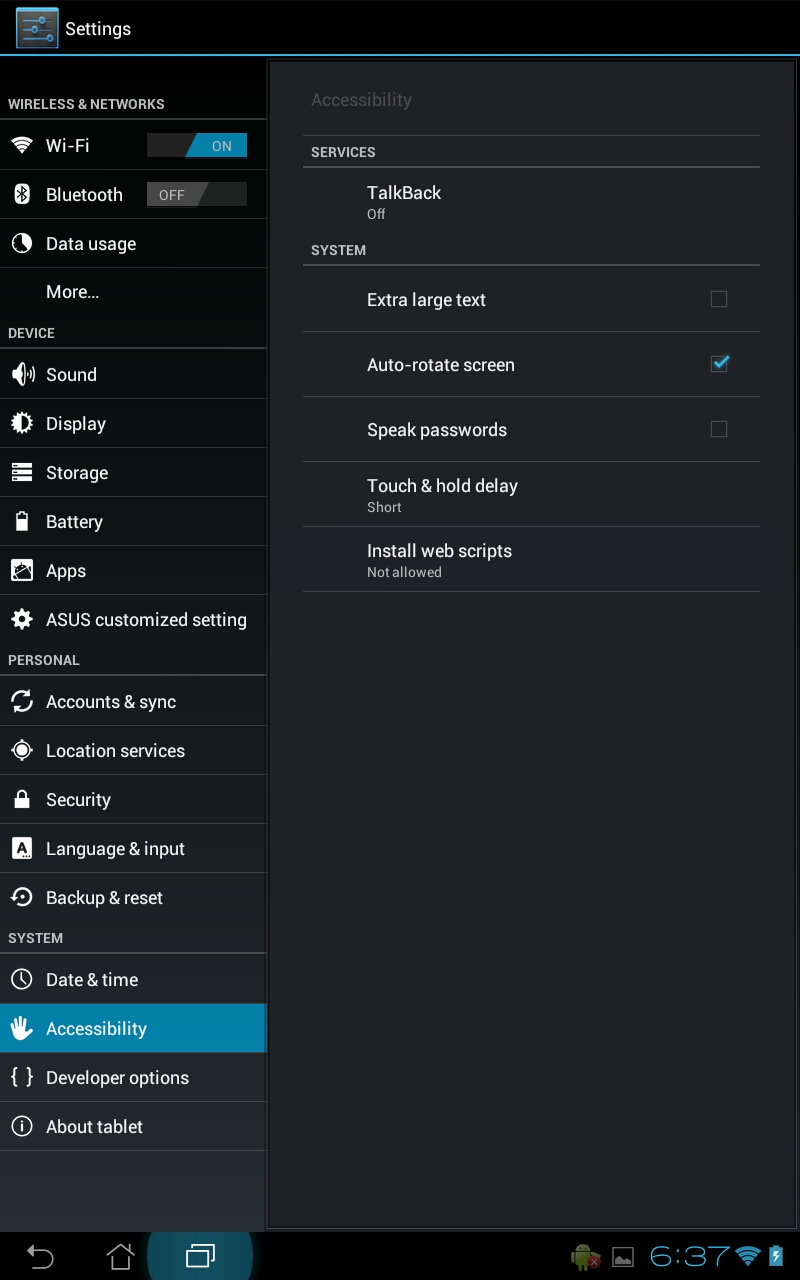
Task: Tap the Location services icon
Action: tap(22, 750)
